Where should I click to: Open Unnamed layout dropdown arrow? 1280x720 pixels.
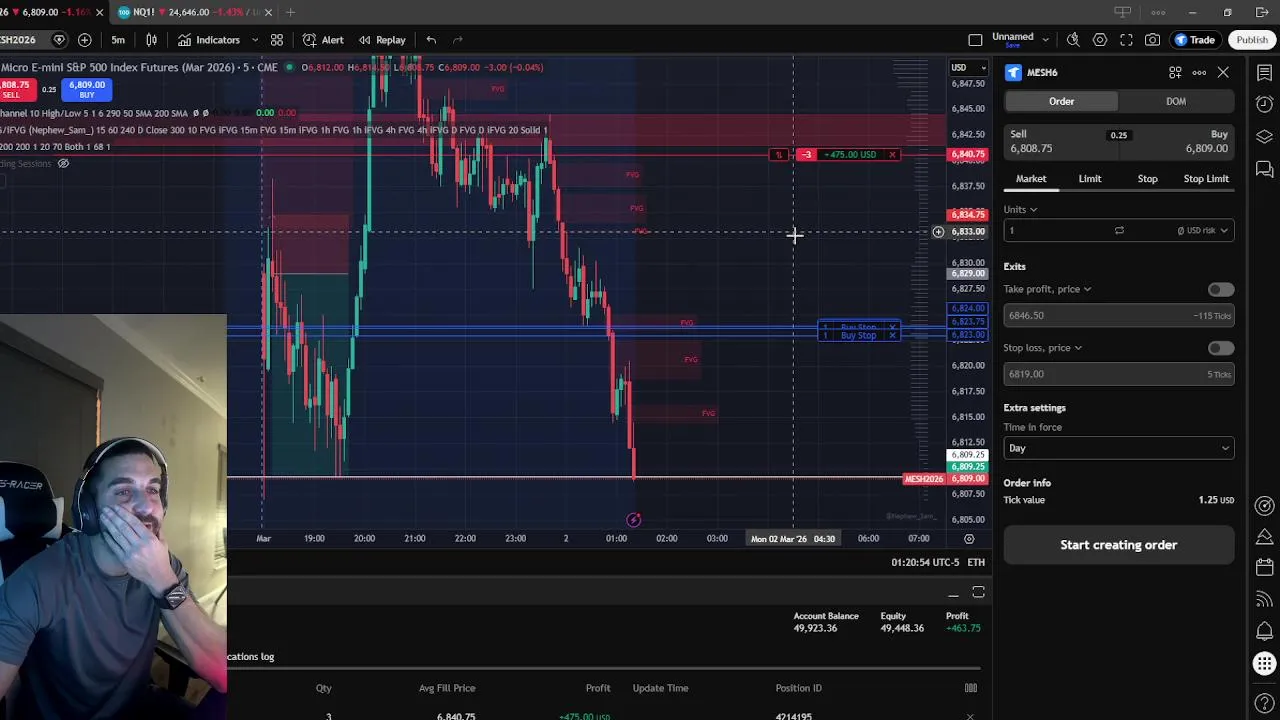1045,40
